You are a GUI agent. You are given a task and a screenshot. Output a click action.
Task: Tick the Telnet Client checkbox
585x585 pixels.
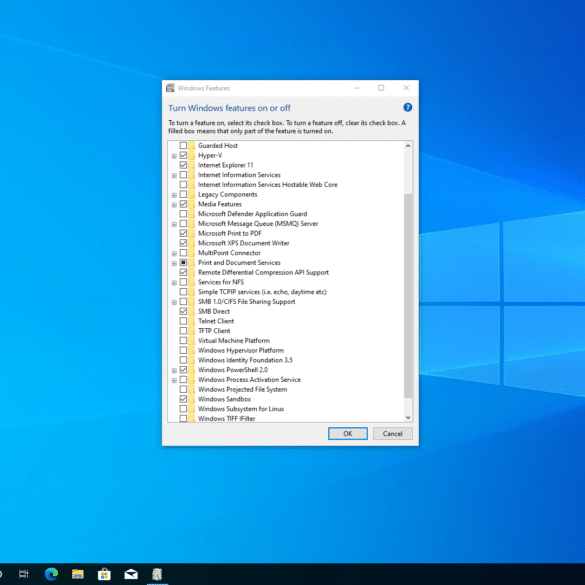tap(183, 321)
